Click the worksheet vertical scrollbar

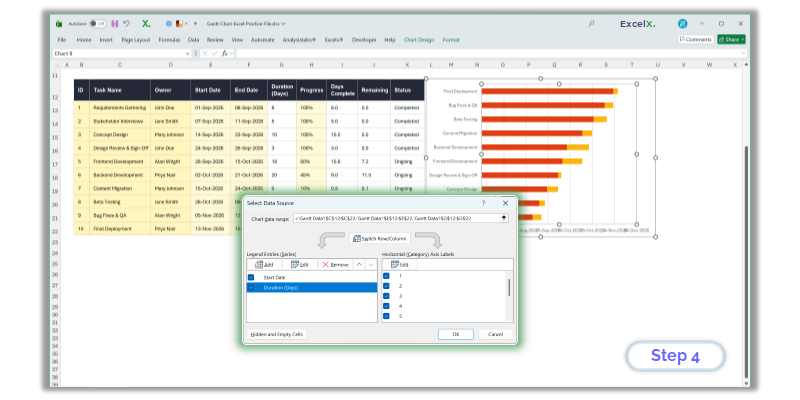pyautogui.click(x=747, y=262)
